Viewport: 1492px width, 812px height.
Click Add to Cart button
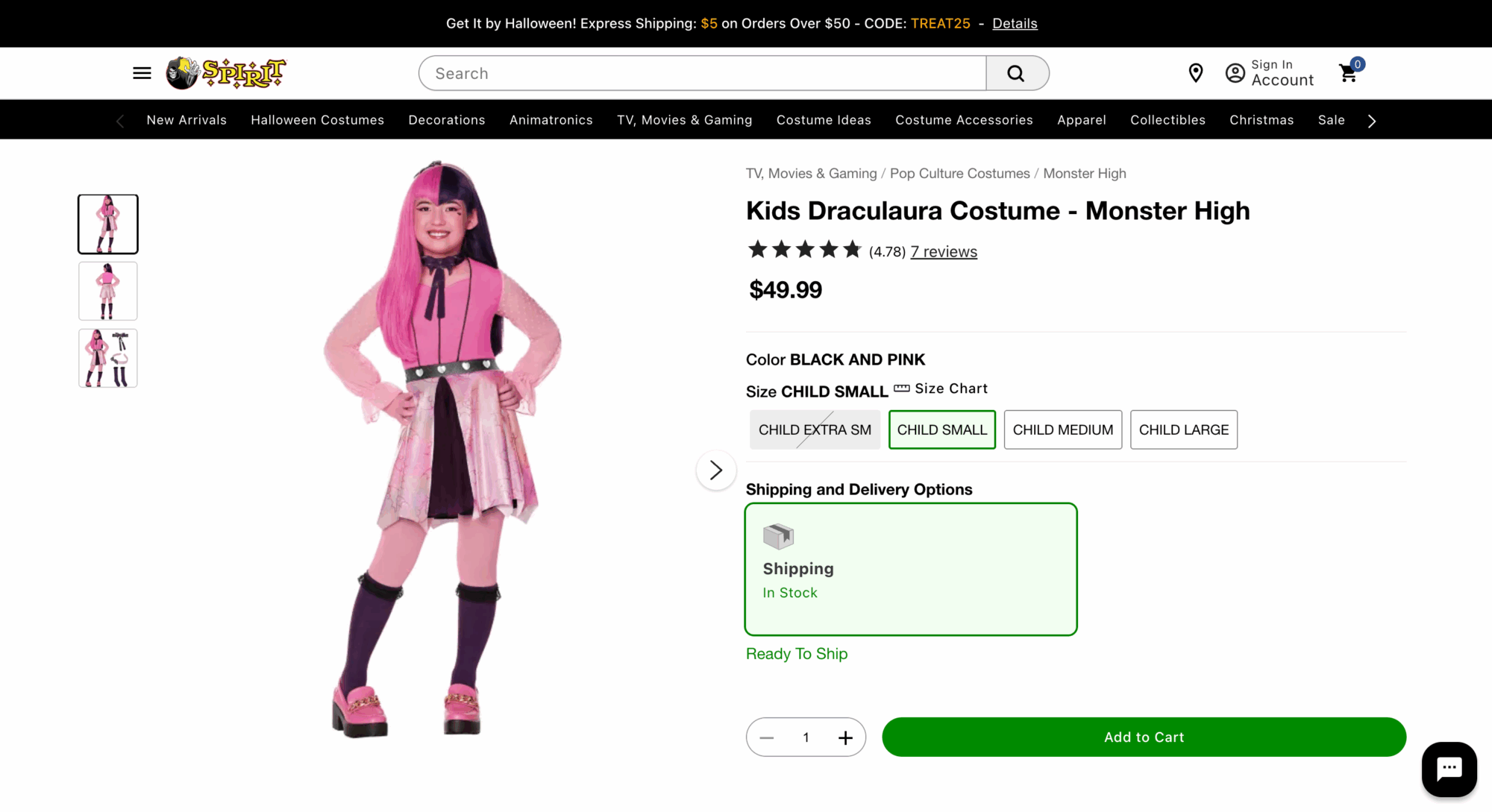(1144, 737)
